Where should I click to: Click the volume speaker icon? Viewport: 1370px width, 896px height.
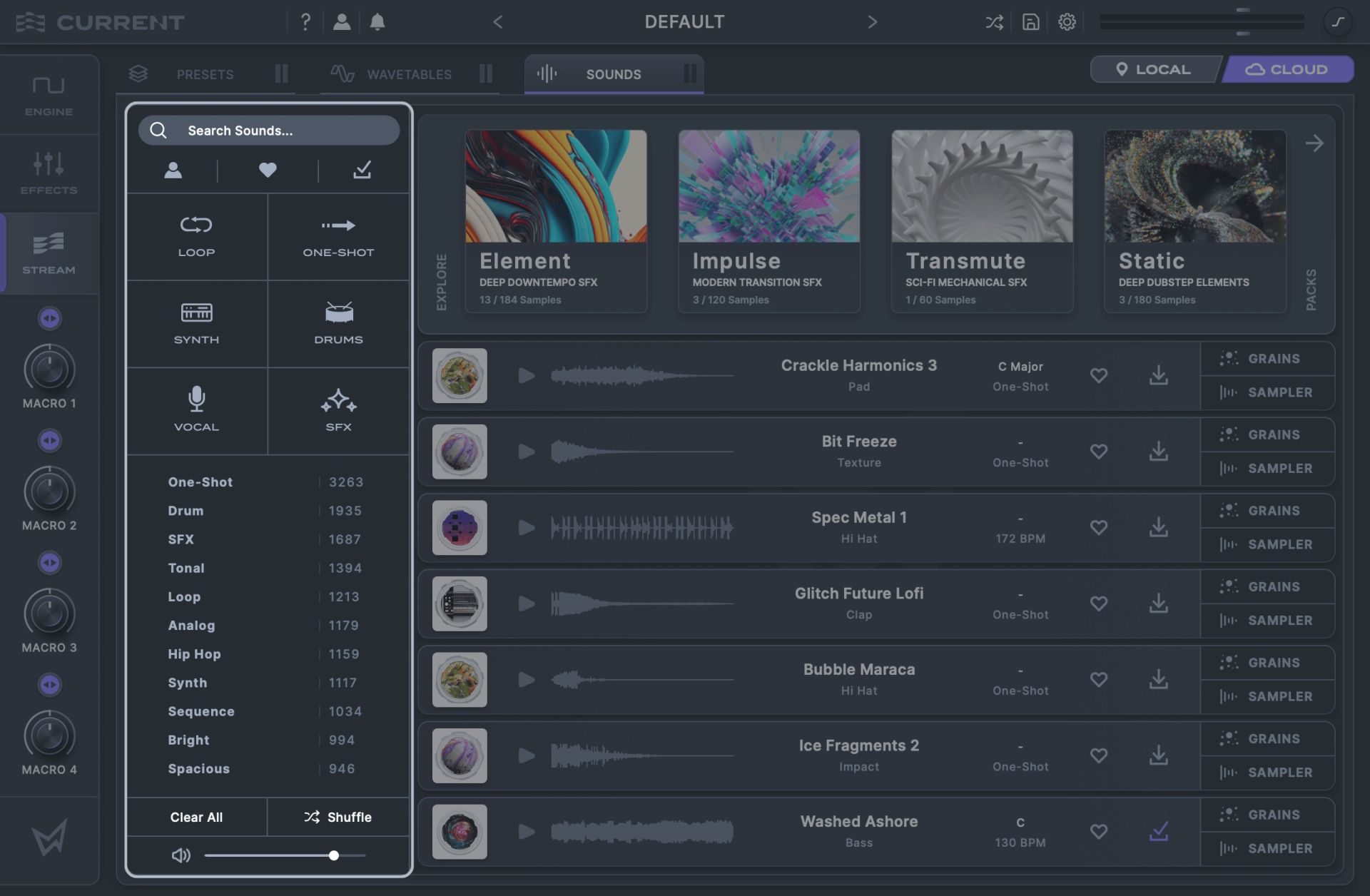[x=181, y=855]
